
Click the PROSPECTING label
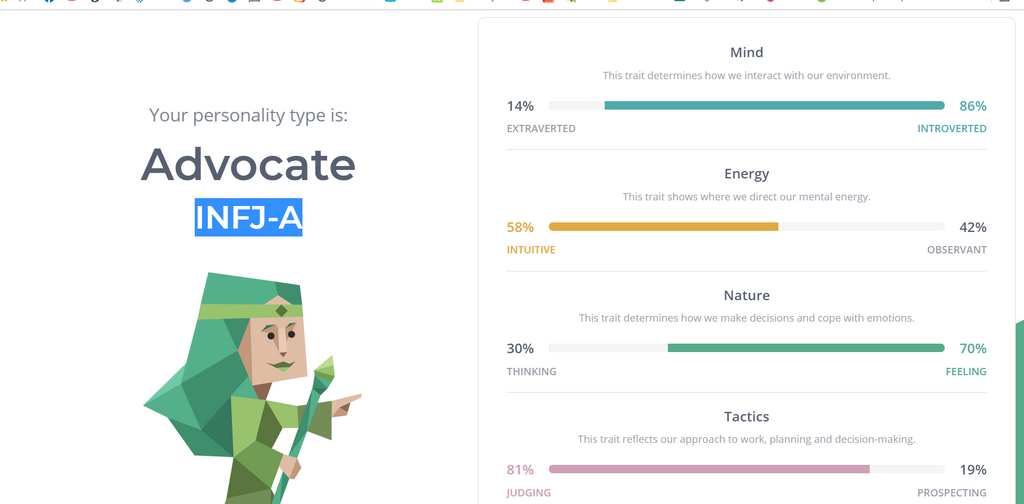pyautogui.click(x=952, y=493)
